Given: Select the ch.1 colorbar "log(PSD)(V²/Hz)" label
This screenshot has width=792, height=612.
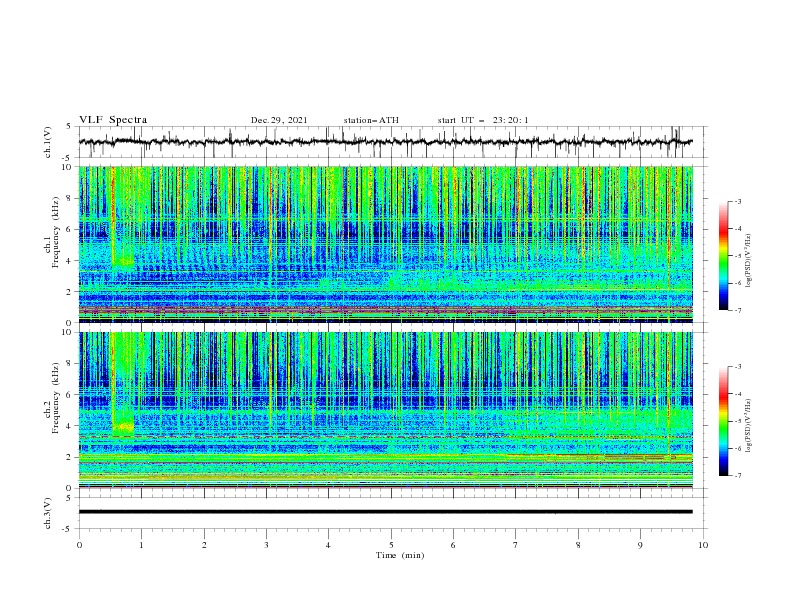Looking at the screenshot, I should (749, 260).
